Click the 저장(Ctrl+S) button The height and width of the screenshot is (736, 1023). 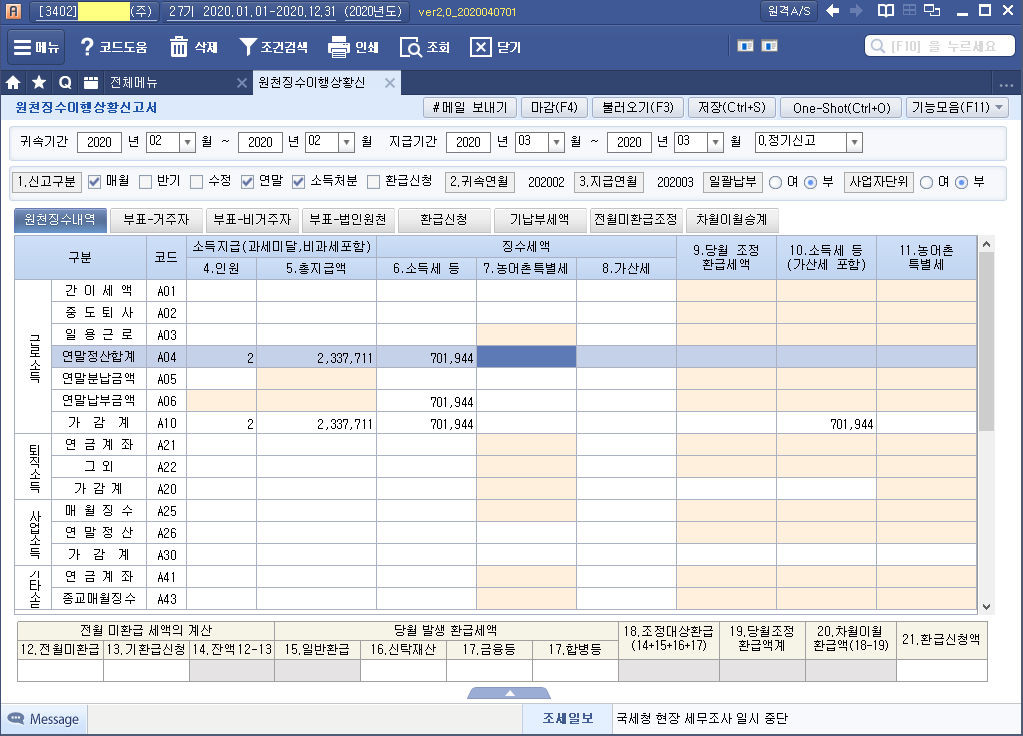(x=731, y=108)
